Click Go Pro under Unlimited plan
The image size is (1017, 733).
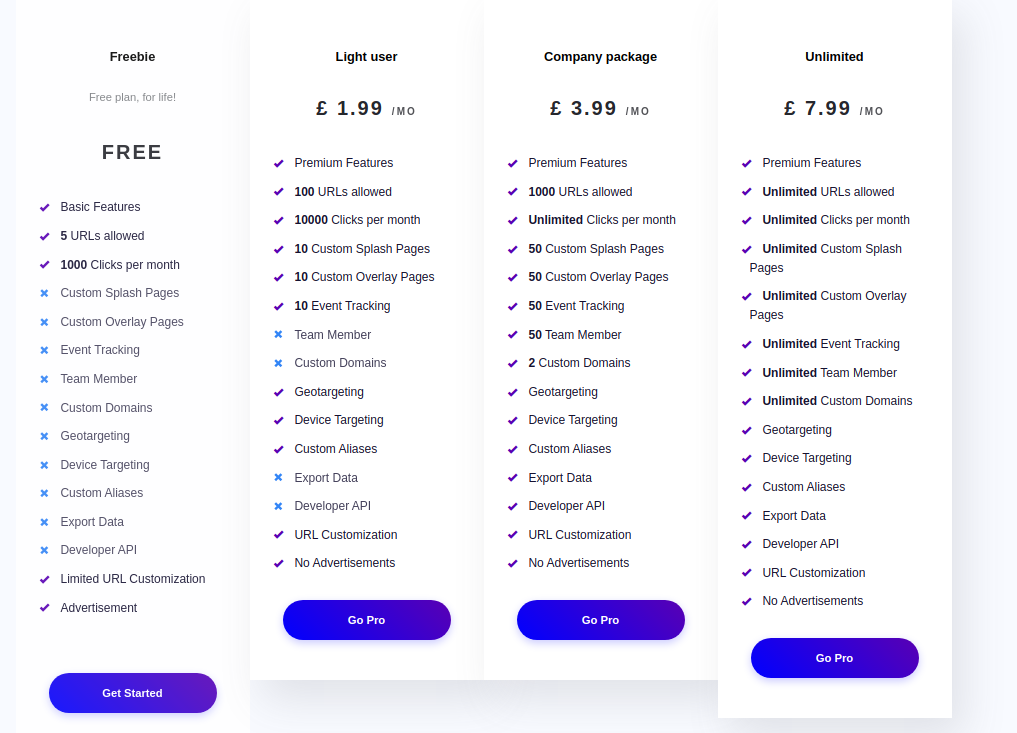835,658
